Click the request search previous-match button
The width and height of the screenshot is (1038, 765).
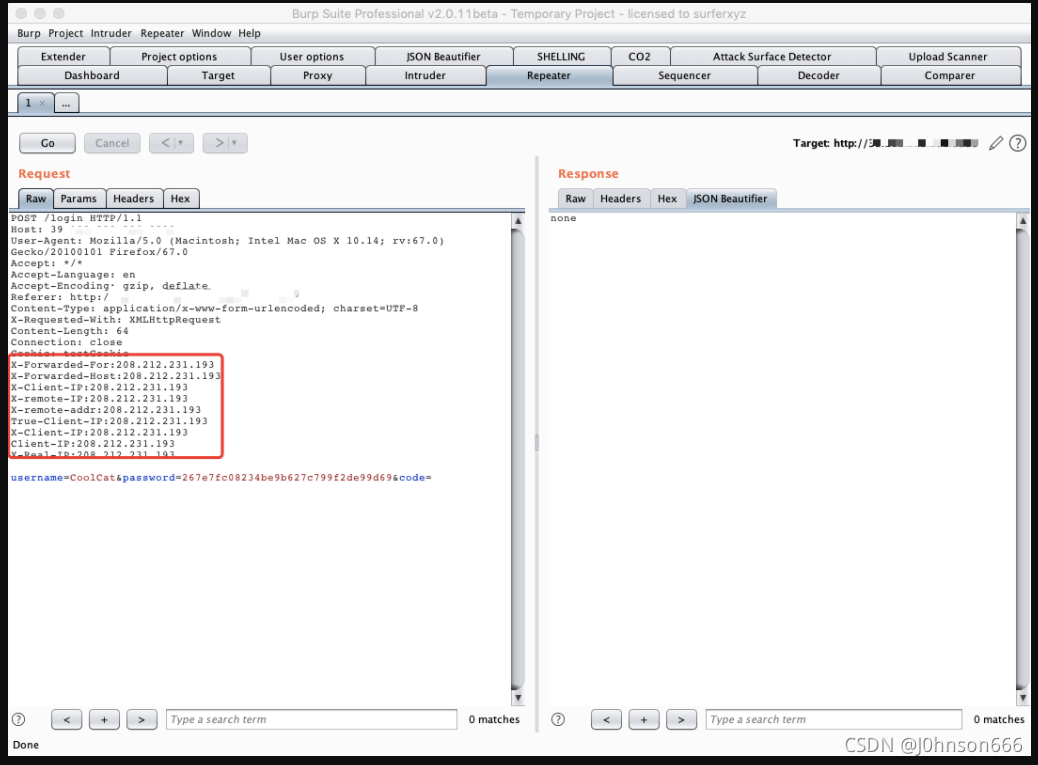pyautogui.click(x=67, y=719)
